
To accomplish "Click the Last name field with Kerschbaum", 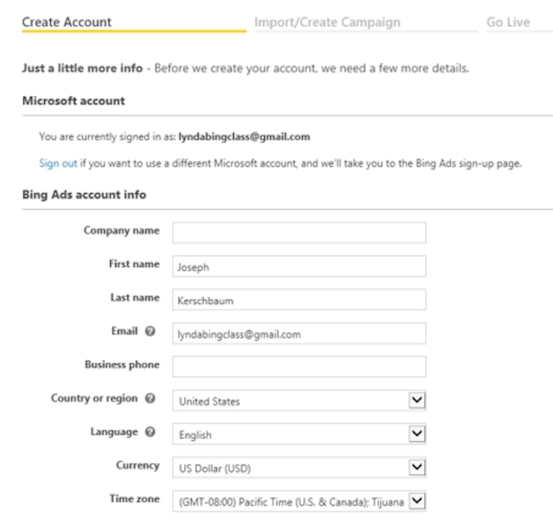I will click(x=299, y=300).
